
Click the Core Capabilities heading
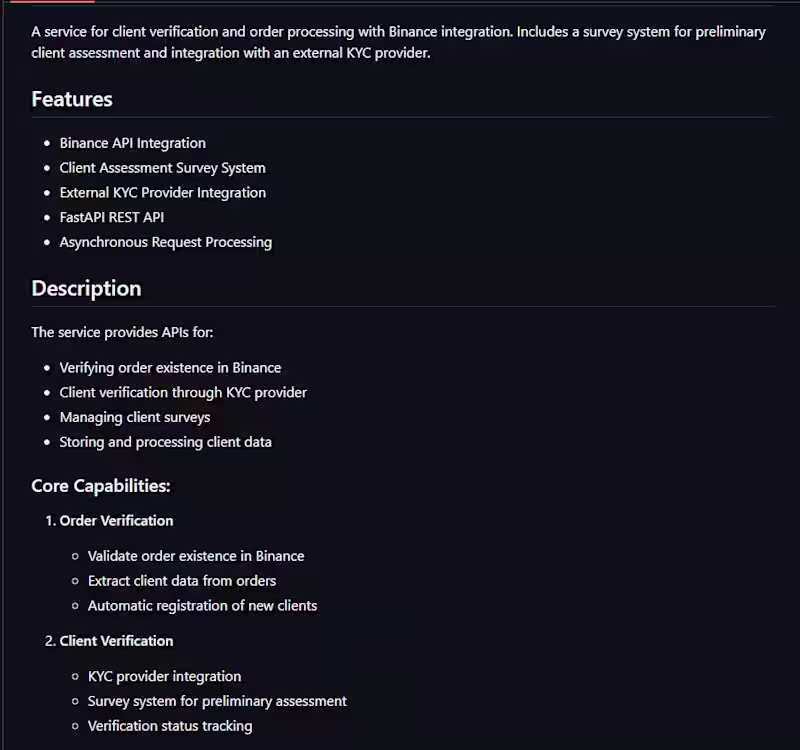tap(101, 486)
